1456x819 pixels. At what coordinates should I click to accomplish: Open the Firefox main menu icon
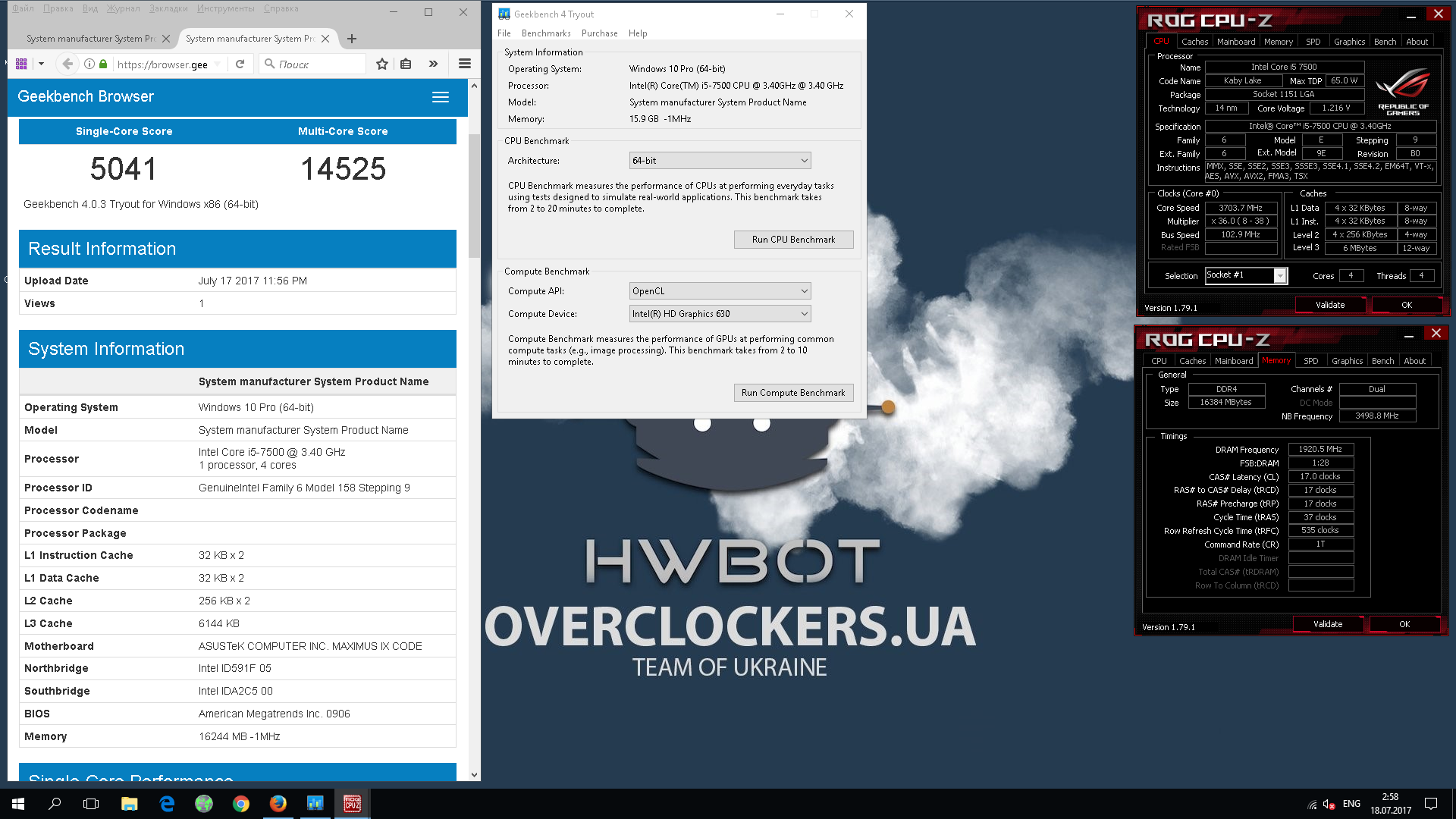(x=465, y=64)
